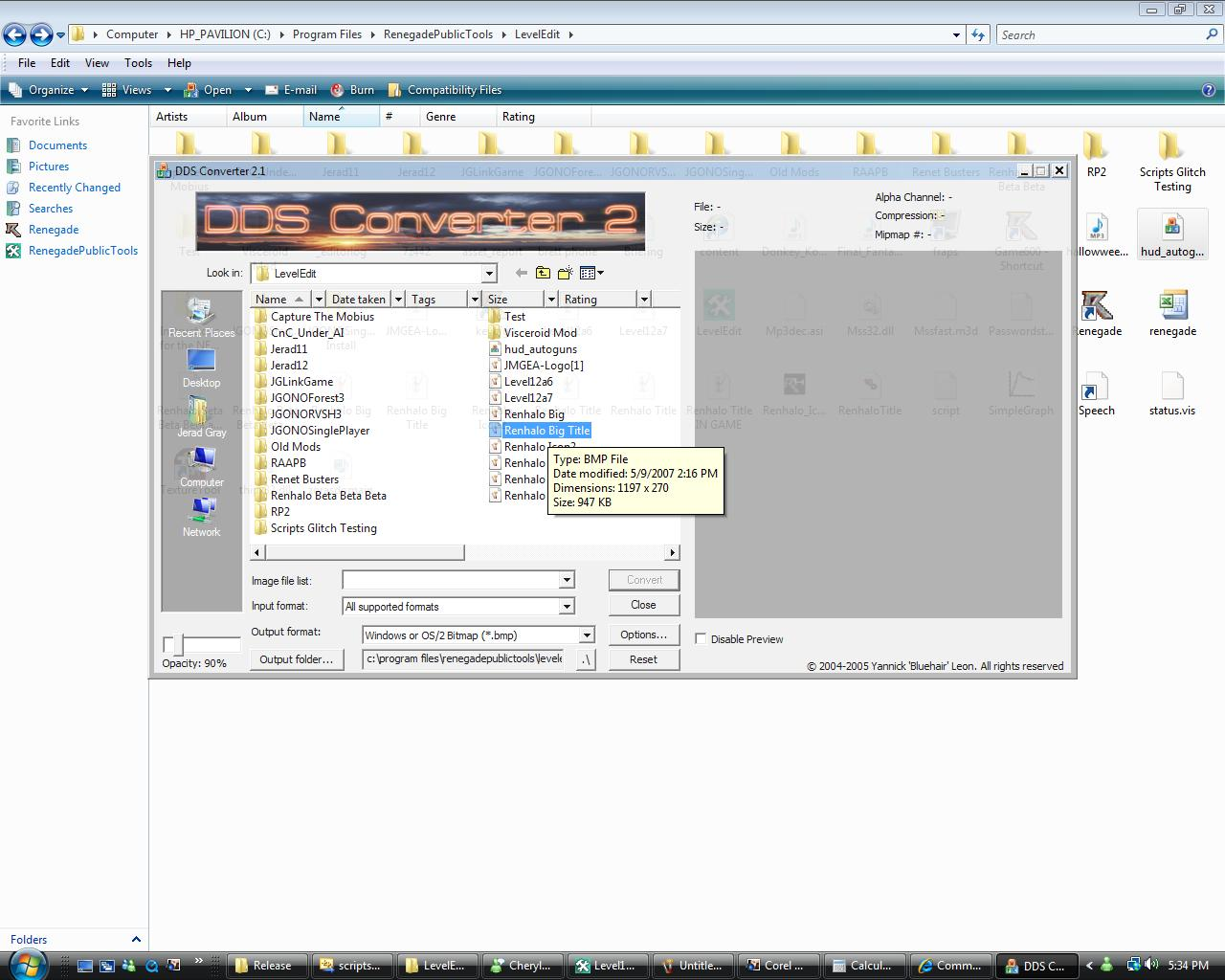This screenshot has width=1225, height=980.
Task: Click the Output folder button
Action: [297, 659]
